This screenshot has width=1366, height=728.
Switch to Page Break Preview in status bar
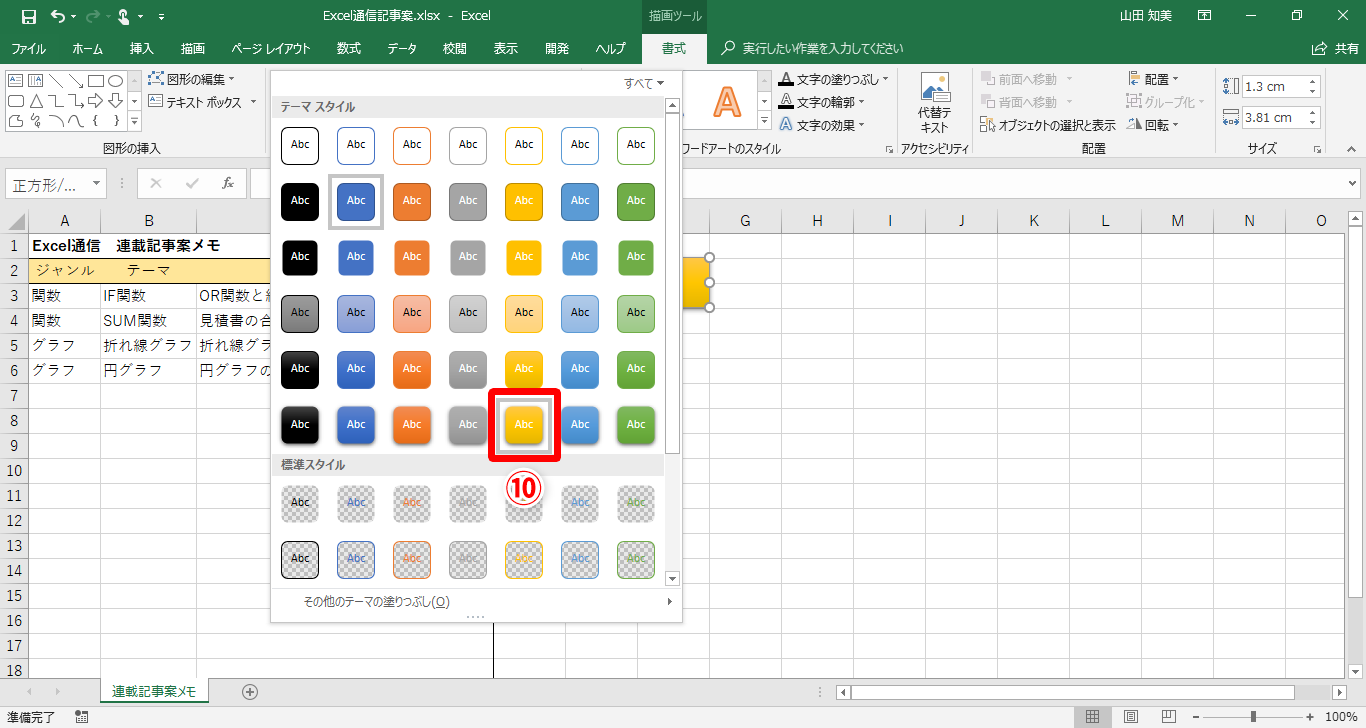point(1167,716)
